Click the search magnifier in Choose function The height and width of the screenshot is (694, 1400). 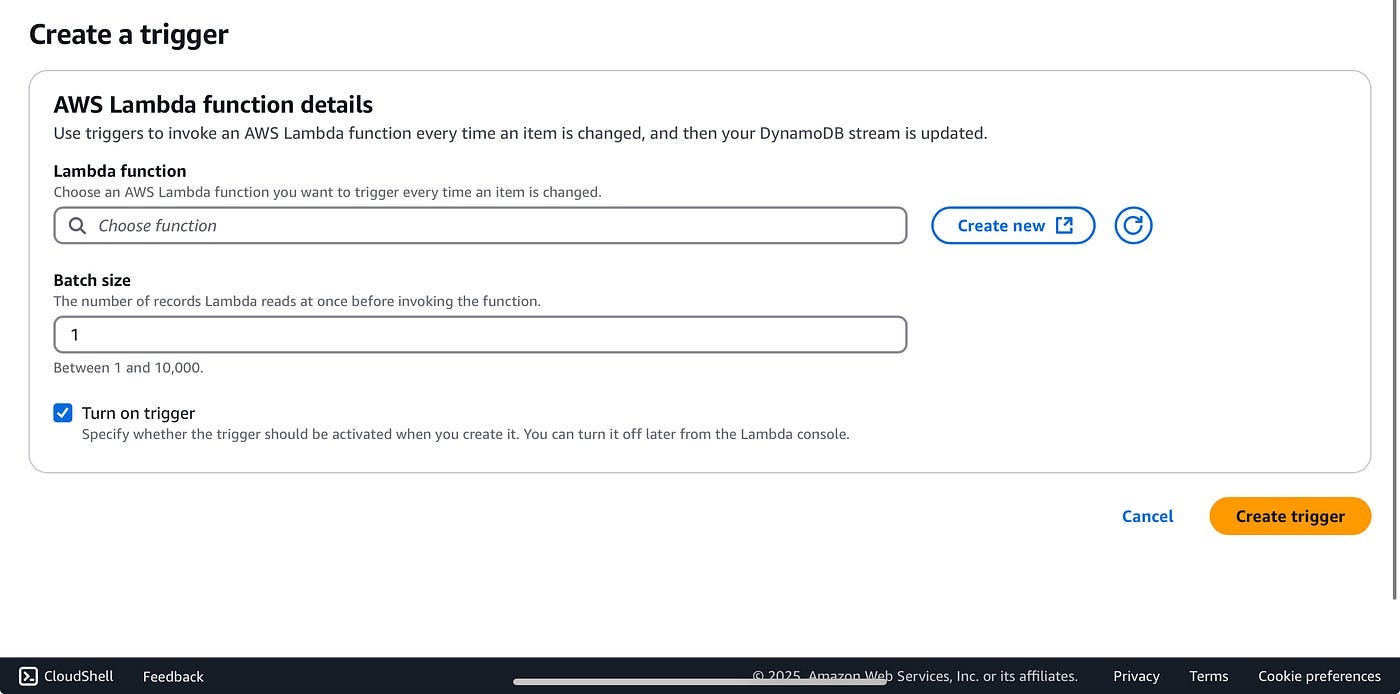(77, 225)
